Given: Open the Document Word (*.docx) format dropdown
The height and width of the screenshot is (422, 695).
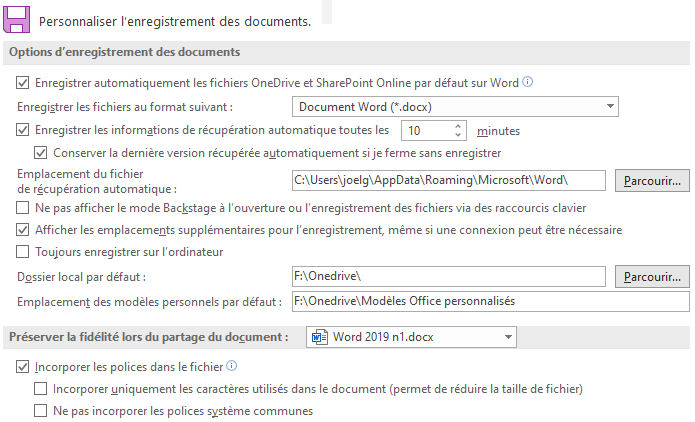Looking at the screenshot, I should pyautogui.click(x=455, y=107).
